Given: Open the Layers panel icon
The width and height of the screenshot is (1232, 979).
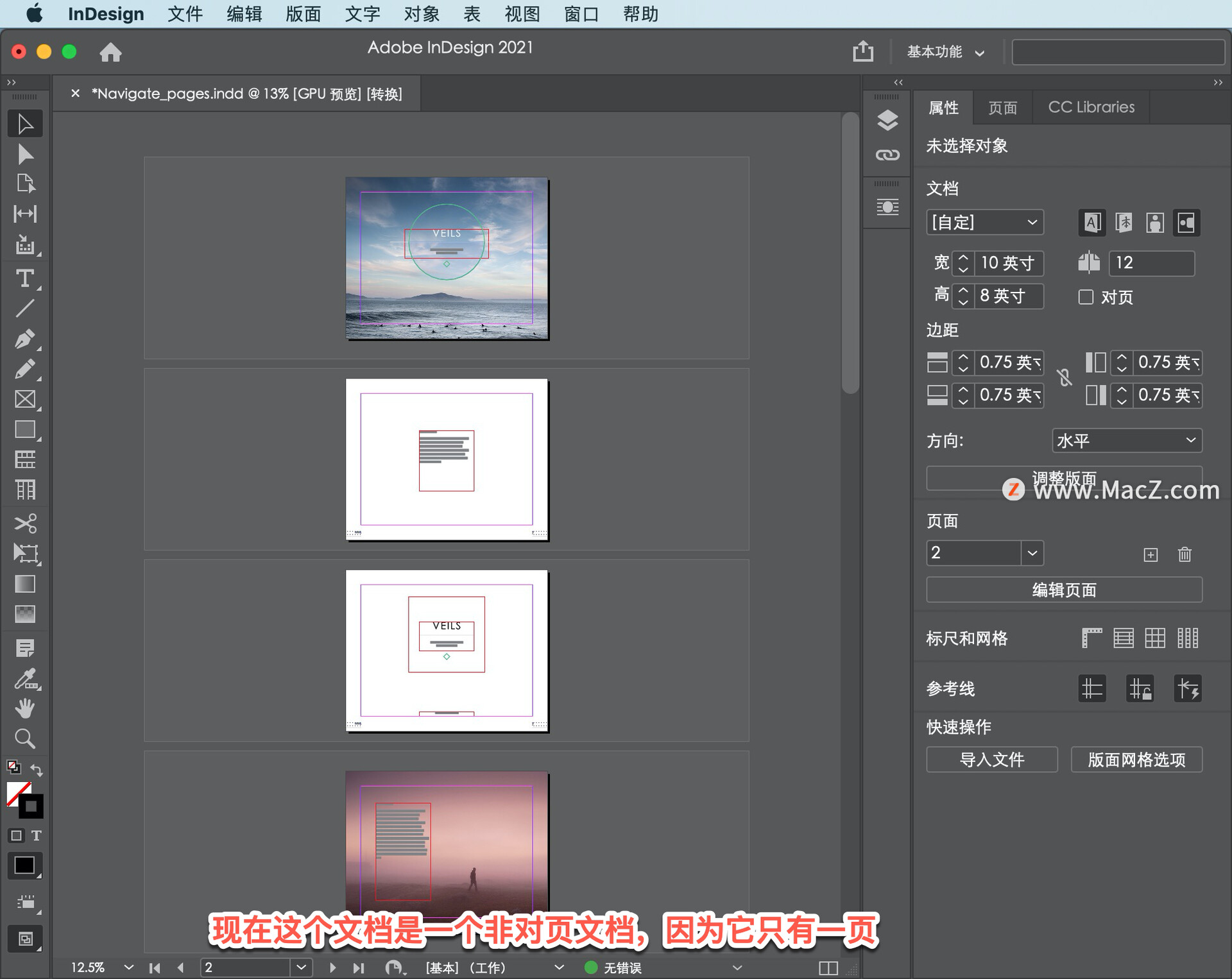Looking at the screenshot, I should click(887, 121).
